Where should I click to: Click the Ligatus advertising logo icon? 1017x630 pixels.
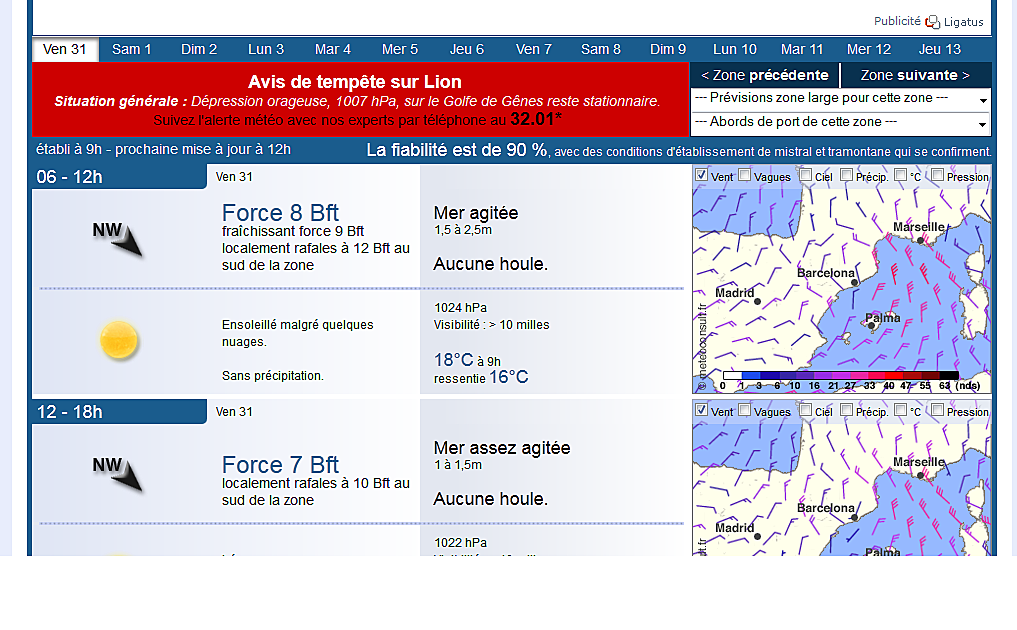[932, 22]
